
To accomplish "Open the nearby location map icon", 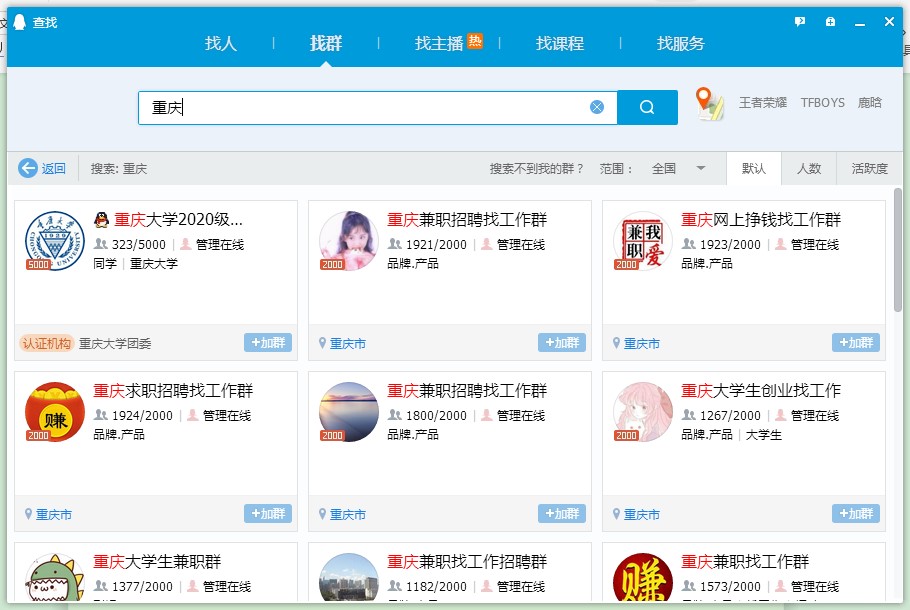I will click(710, 104).
